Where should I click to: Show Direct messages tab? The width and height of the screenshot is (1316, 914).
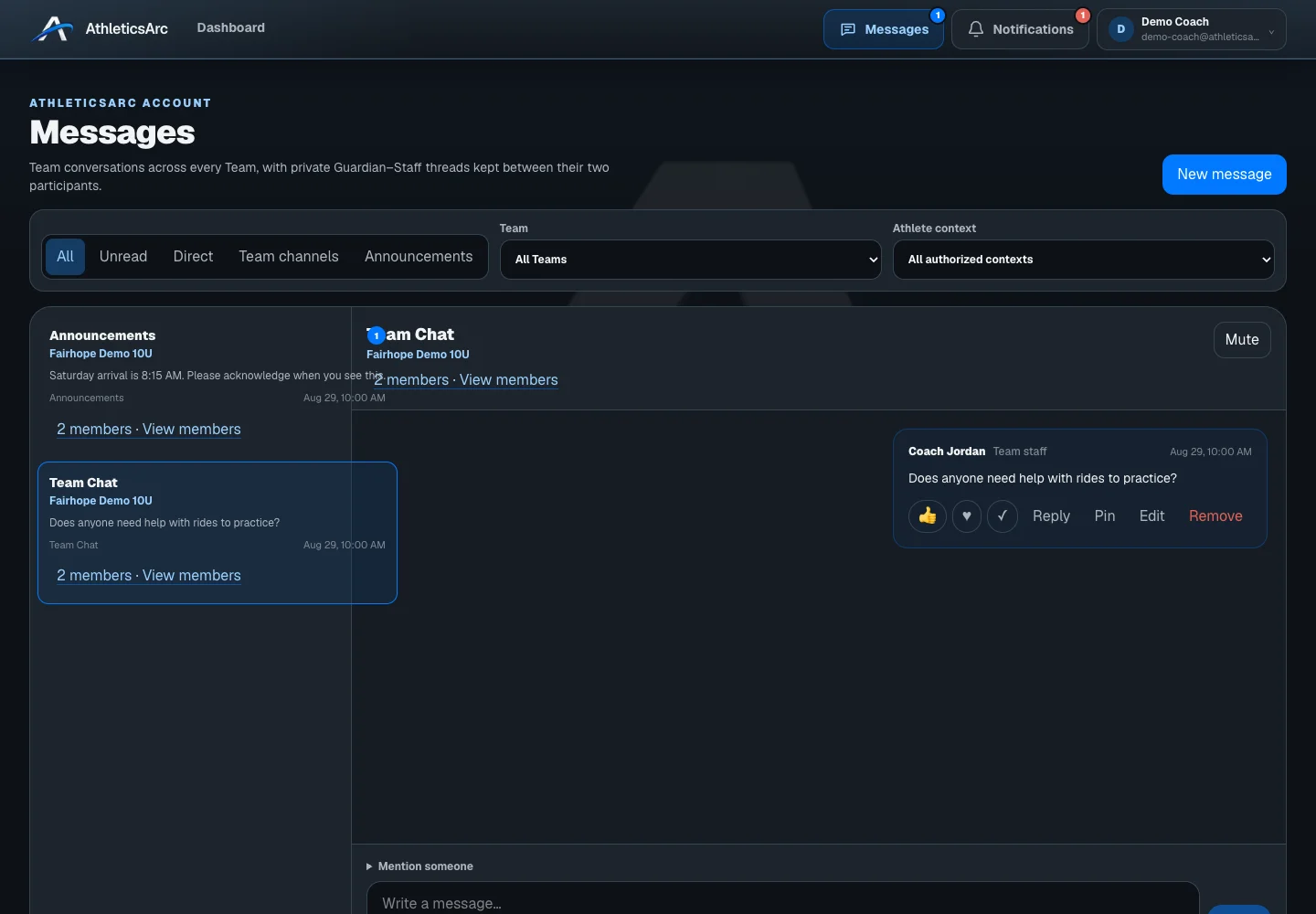pos(193,257)
